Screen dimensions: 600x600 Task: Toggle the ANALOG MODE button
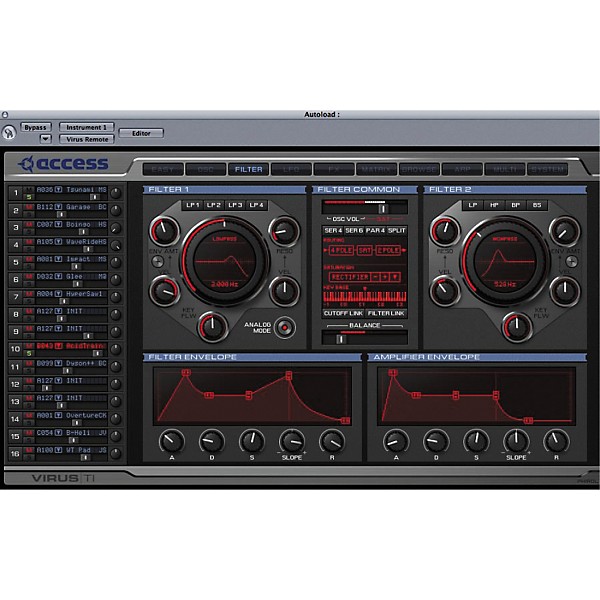pyautogui.click(x=284, y=328)
